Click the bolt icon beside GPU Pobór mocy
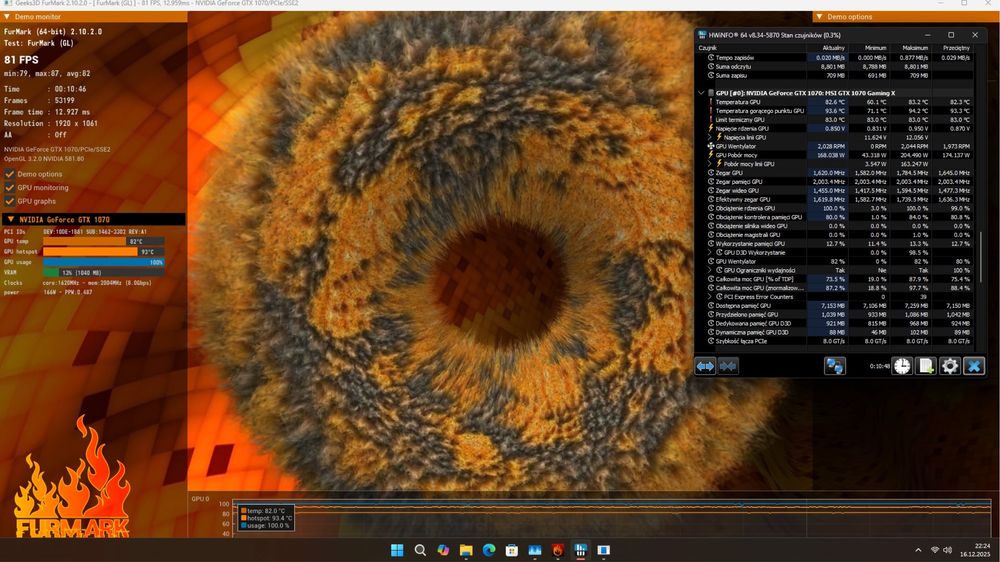This screenshot has width=1000, height=562. tap(710, 155)
